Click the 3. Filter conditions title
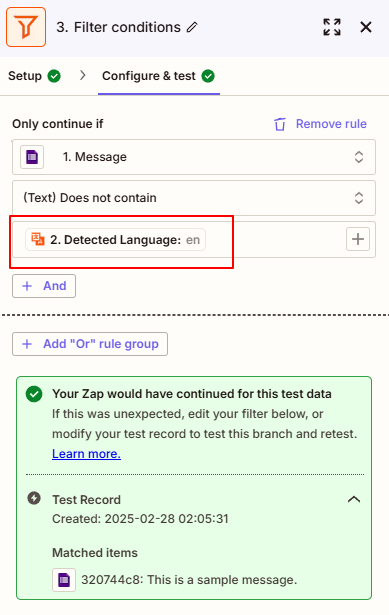389x615 pixels. pos(118,27)
